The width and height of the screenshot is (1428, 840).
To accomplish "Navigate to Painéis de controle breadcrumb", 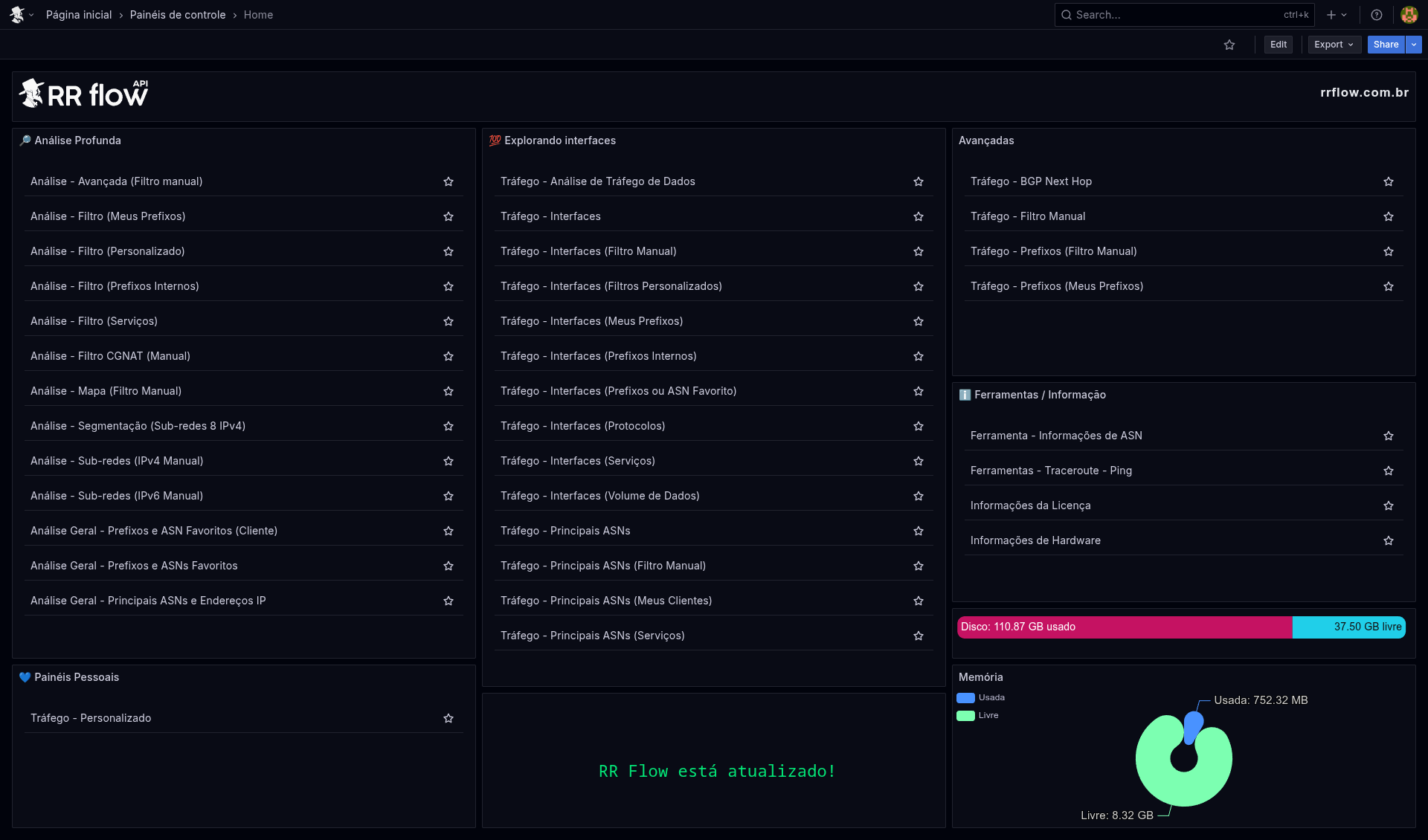I will click(x=178, y=14).
